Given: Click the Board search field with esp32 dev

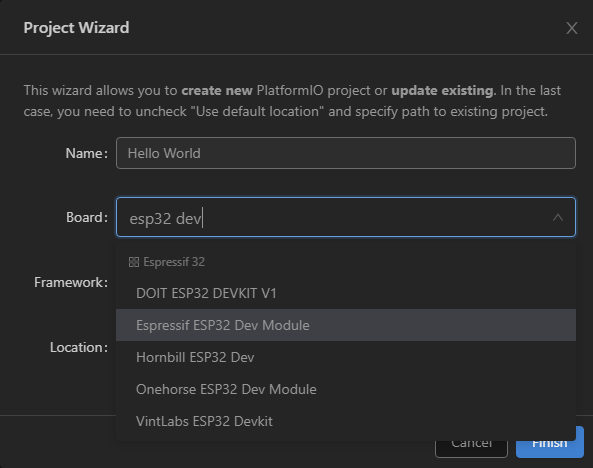Looking at the screenshot, I should click(346, 217).
